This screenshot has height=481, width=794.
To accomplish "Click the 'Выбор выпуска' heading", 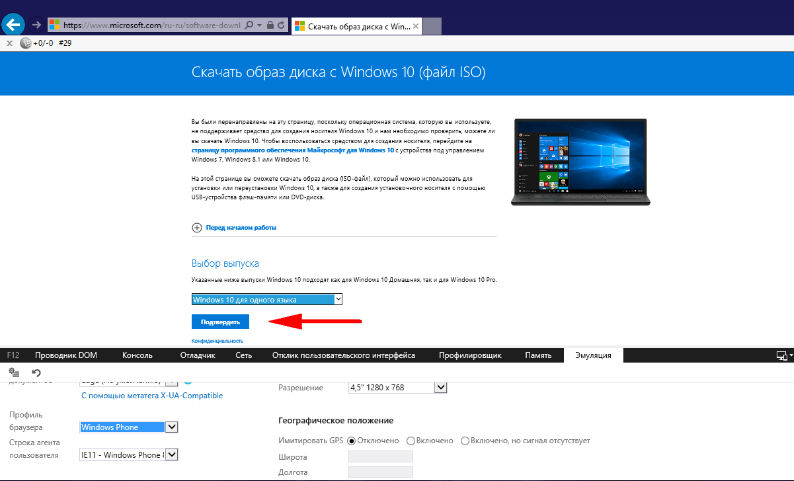I will coord(225,263).
